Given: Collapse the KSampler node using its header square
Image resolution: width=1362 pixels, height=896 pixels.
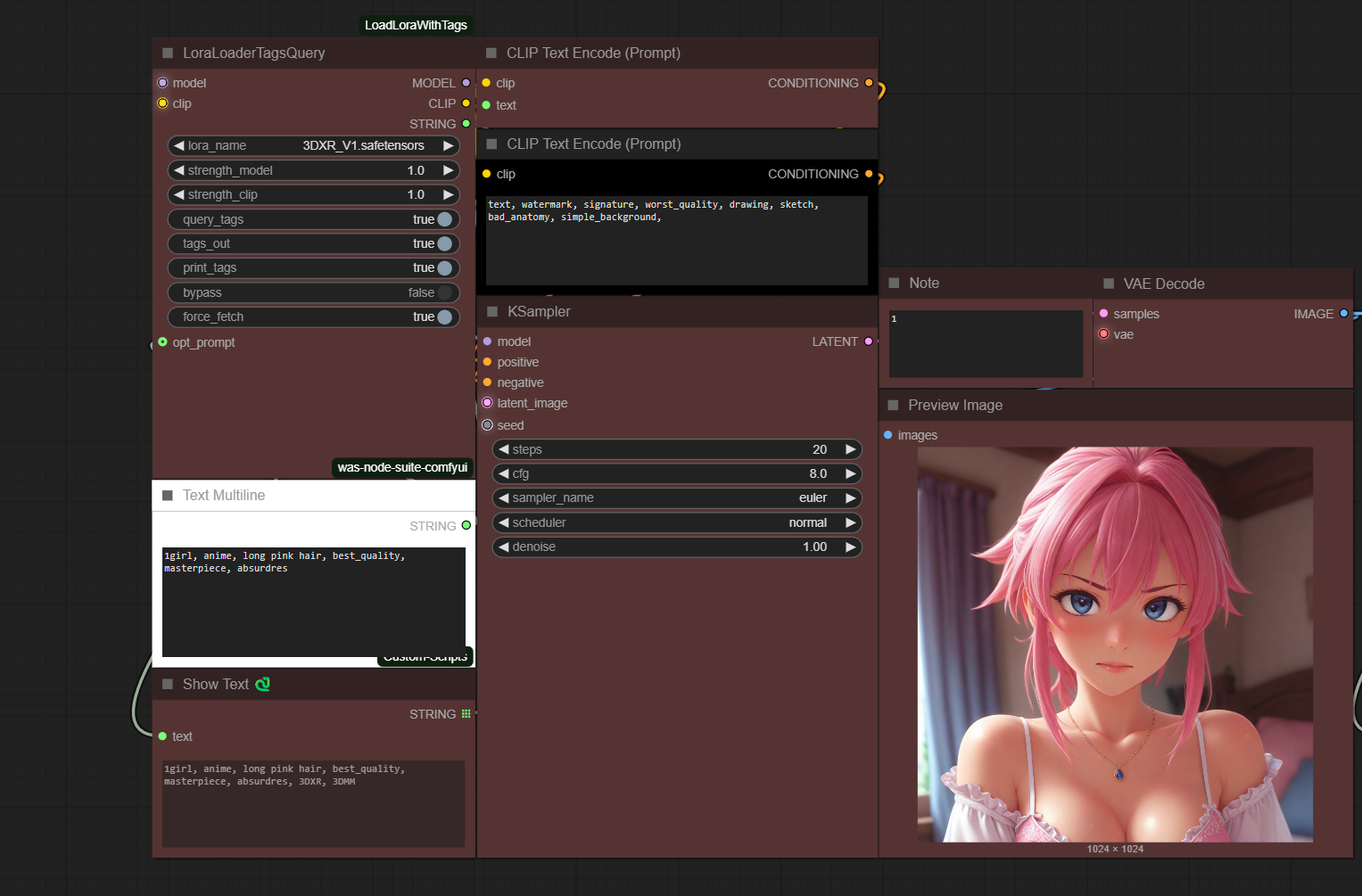Looking at the screenshot, I should click(492, 312).
